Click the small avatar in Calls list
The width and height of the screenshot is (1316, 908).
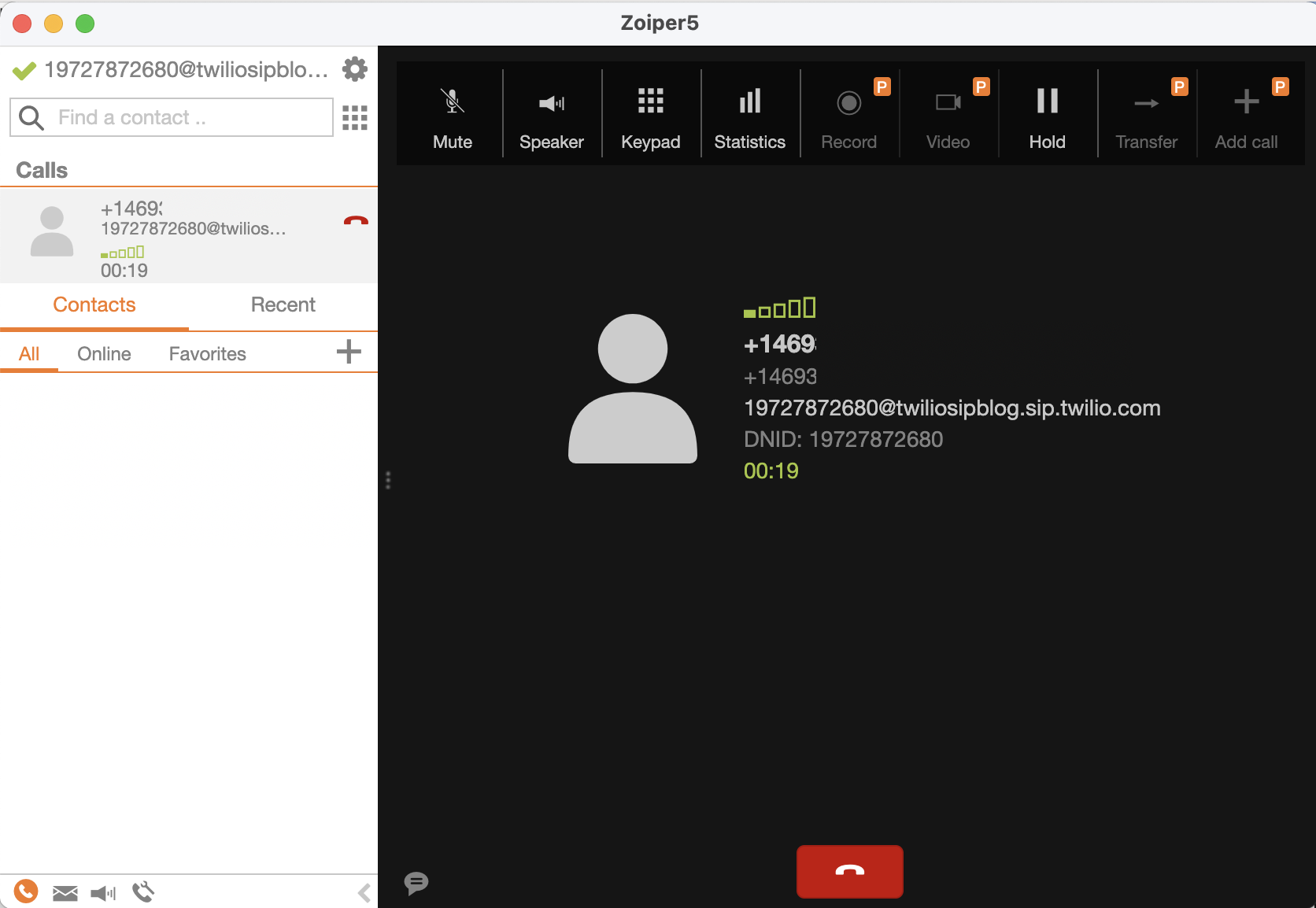point(52,231)
